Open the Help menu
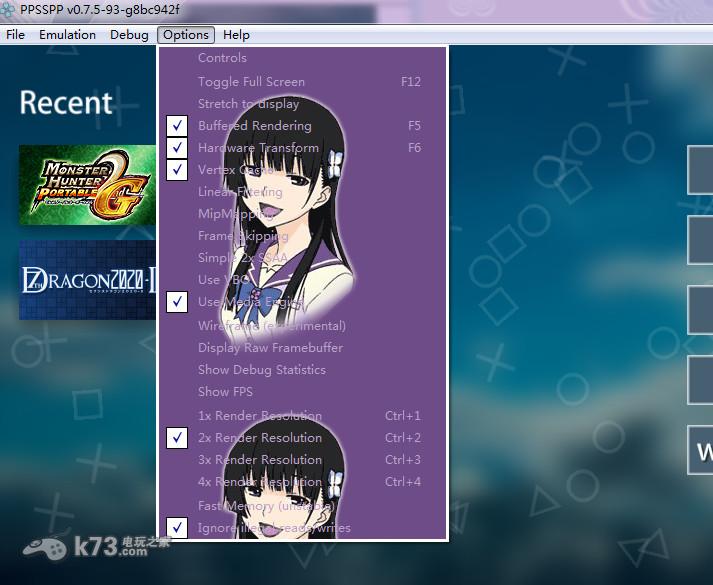The width and height of the screenshot is (713, 585). 236,35
